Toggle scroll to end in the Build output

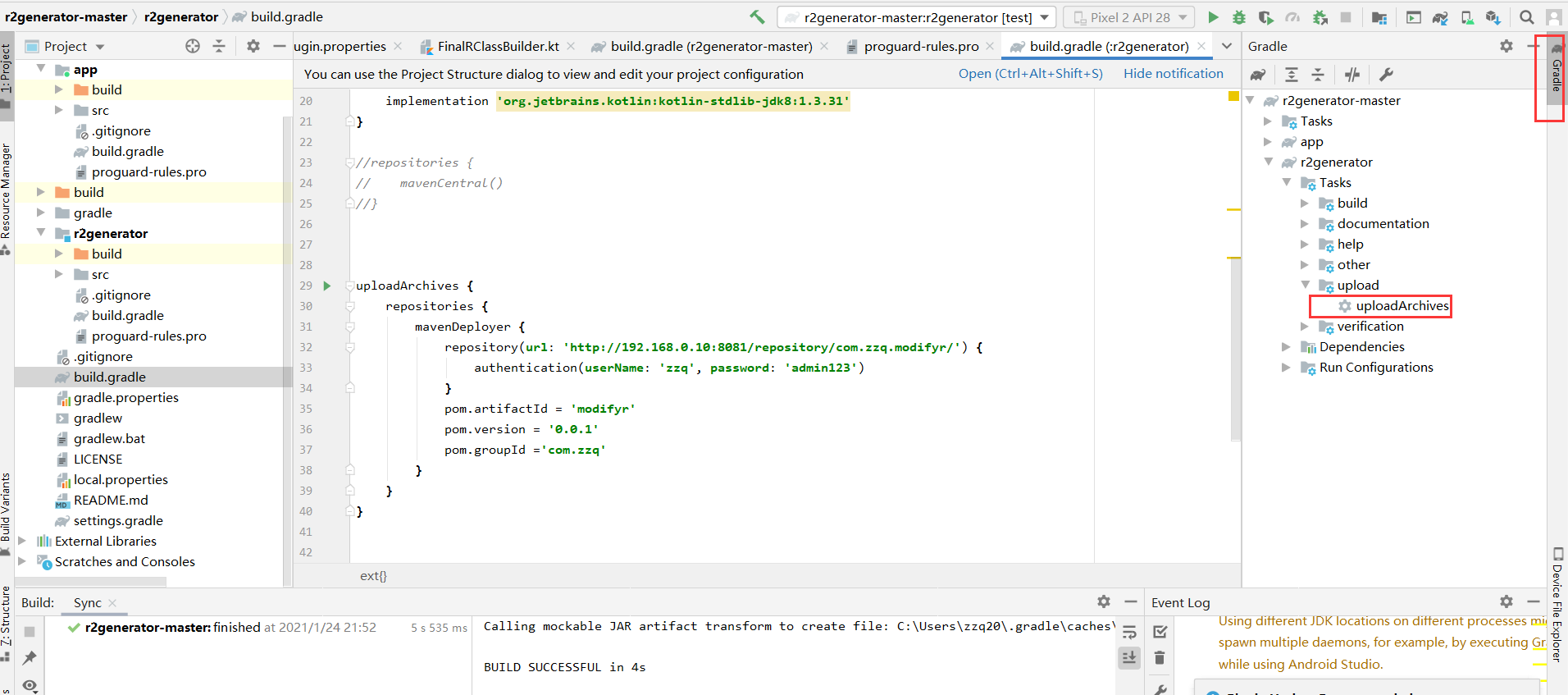[1129, 657]
